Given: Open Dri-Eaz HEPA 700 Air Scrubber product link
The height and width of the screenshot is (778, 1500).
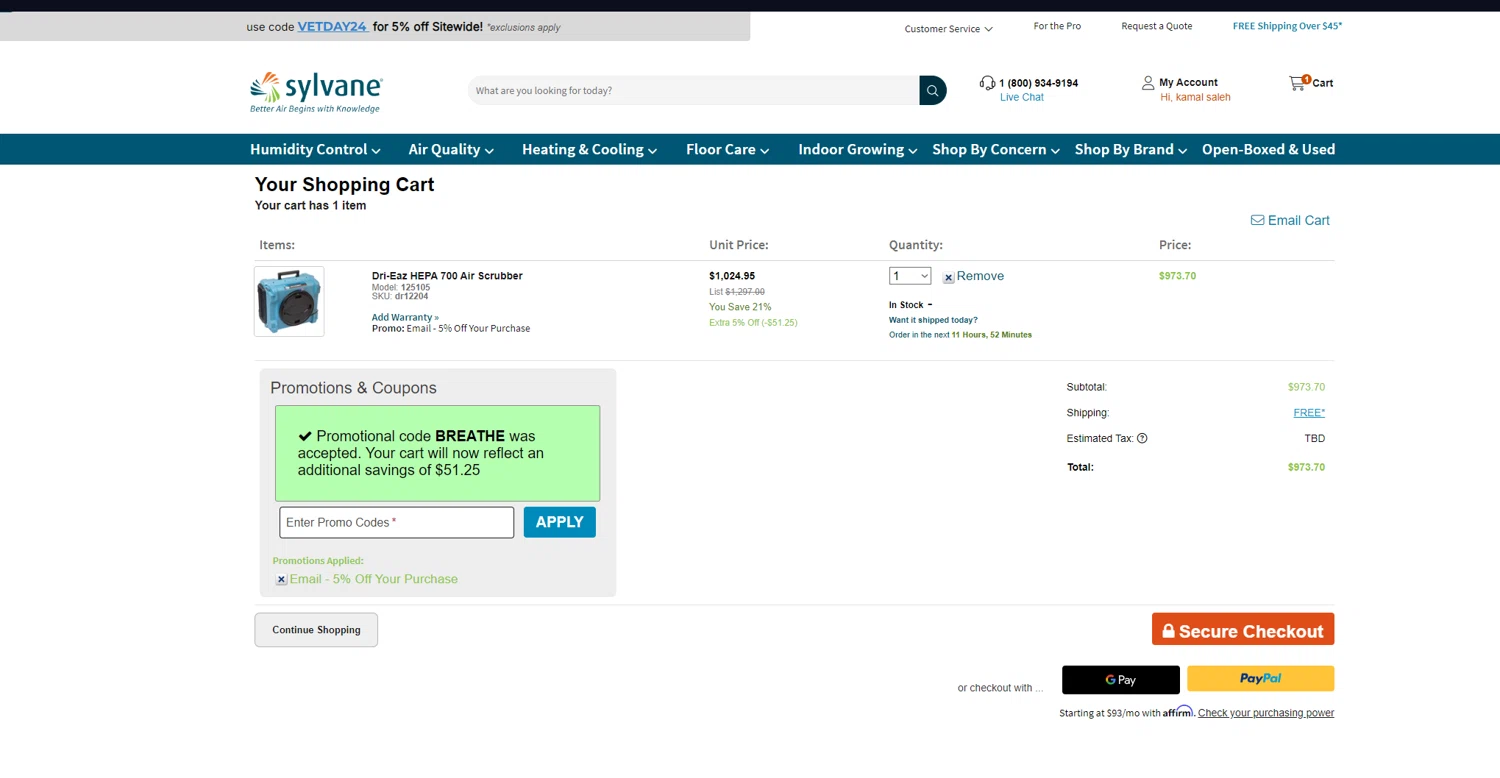Looking at the screenshot, I should coord(447,276).
